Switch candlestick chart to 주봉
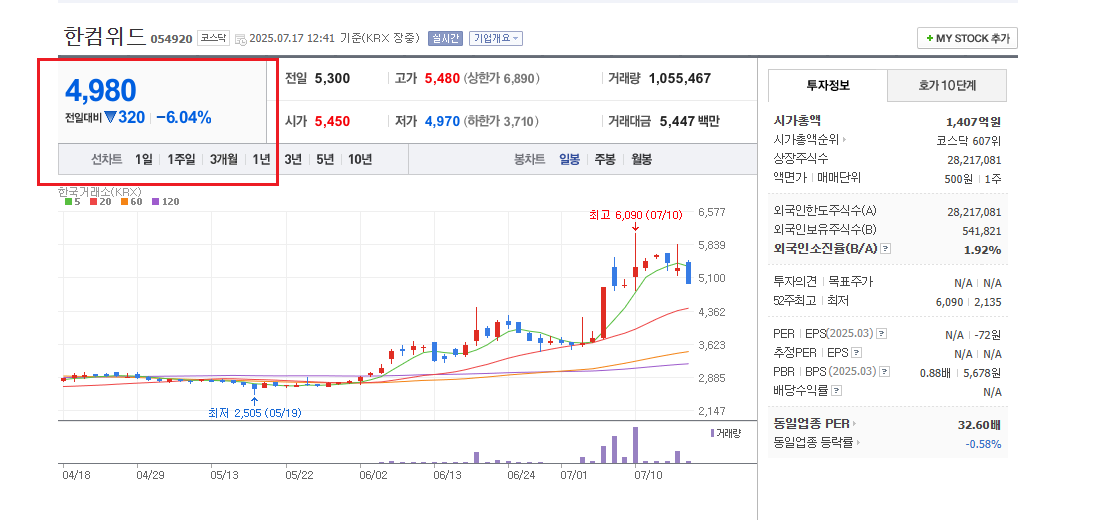 coord(605,160)
